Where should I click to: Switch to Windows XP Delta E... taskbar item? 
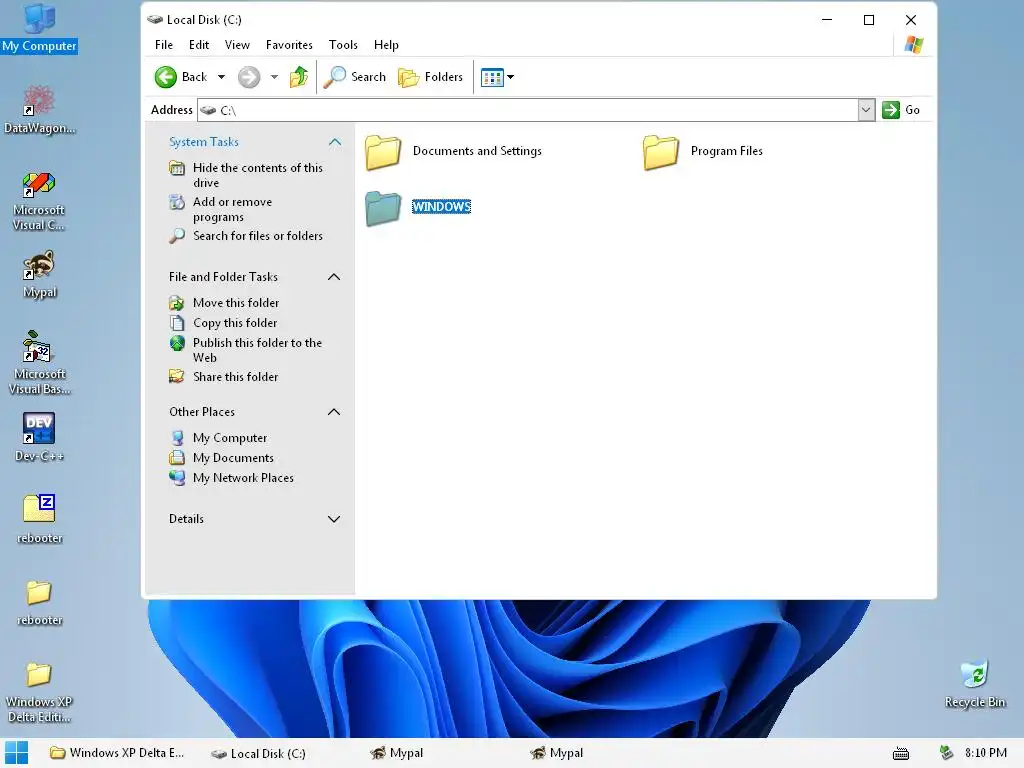coord(118,753)
